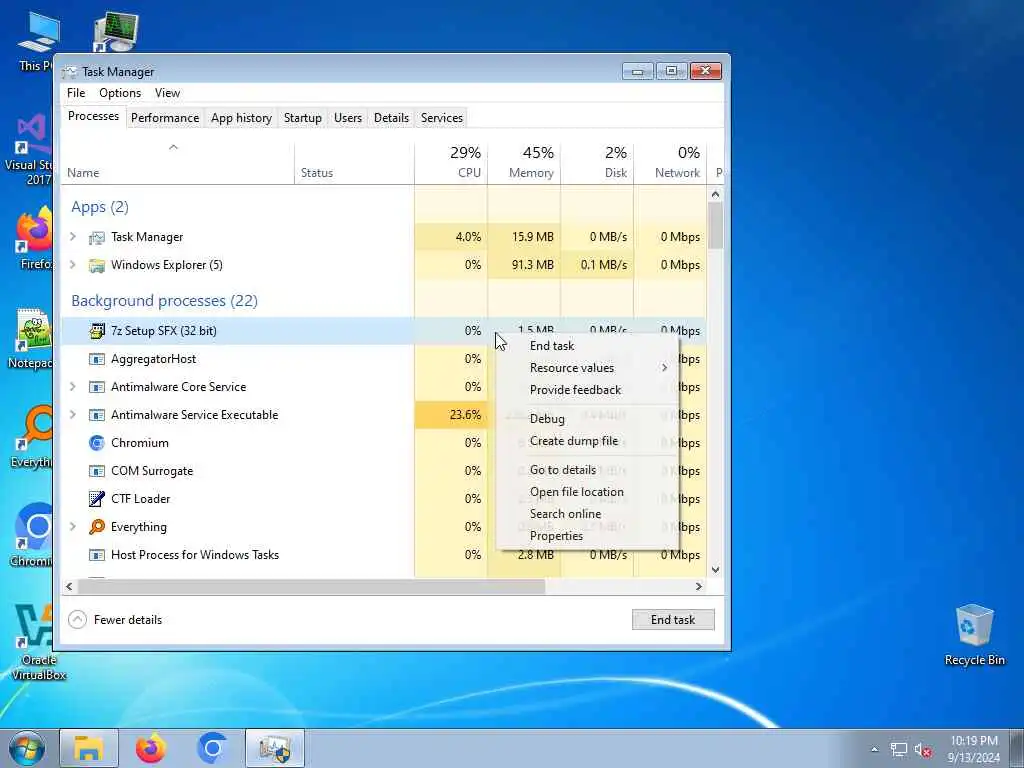Choose Debug in context menu
The height and width of the screenshot is (768, 1024).
[587, 419]
